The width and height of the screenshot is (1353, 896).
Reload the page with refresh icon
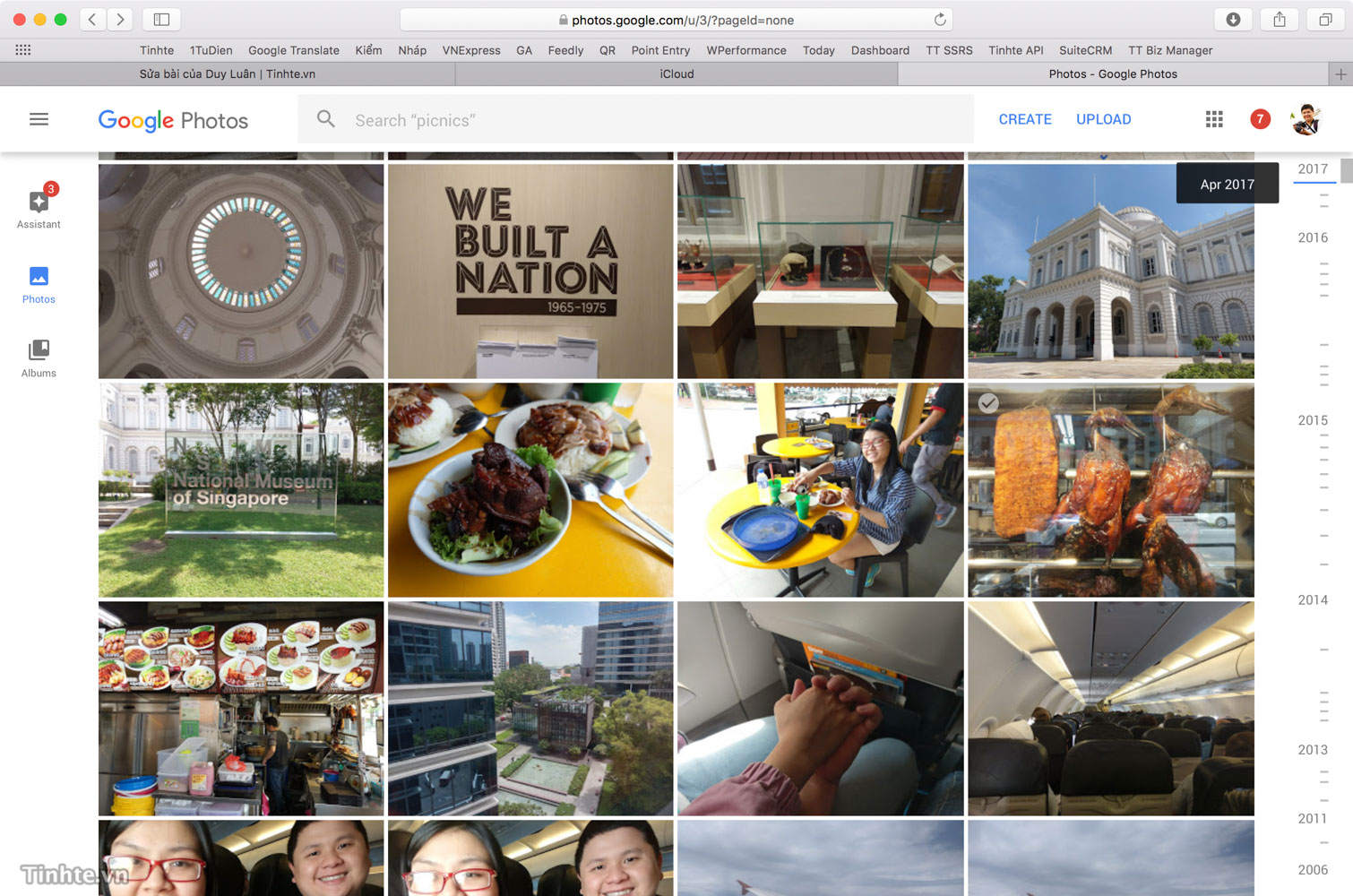(x=940, y=19)
